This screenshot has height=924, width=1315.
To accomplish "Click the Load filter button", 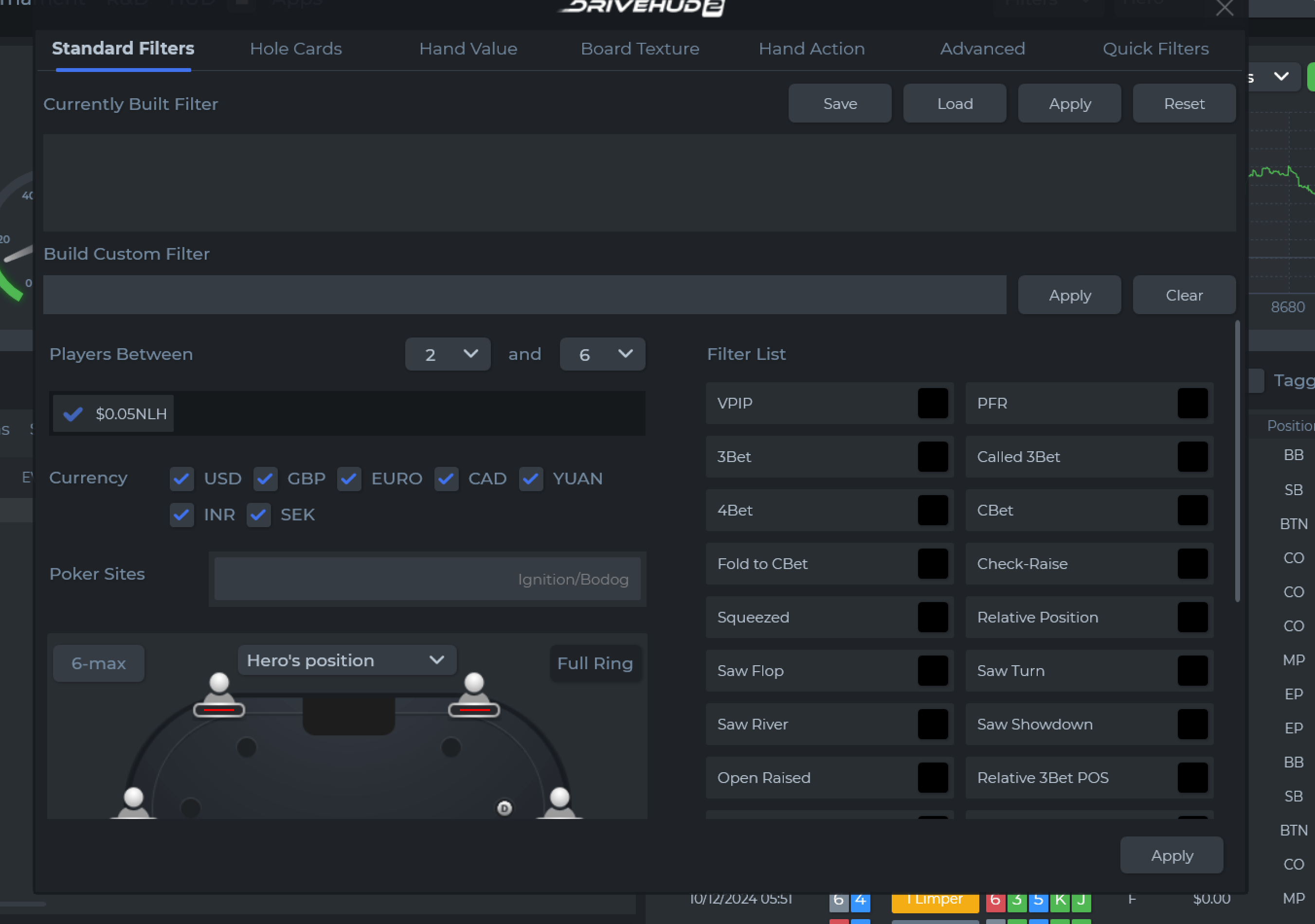I will (x=954, y=104).
